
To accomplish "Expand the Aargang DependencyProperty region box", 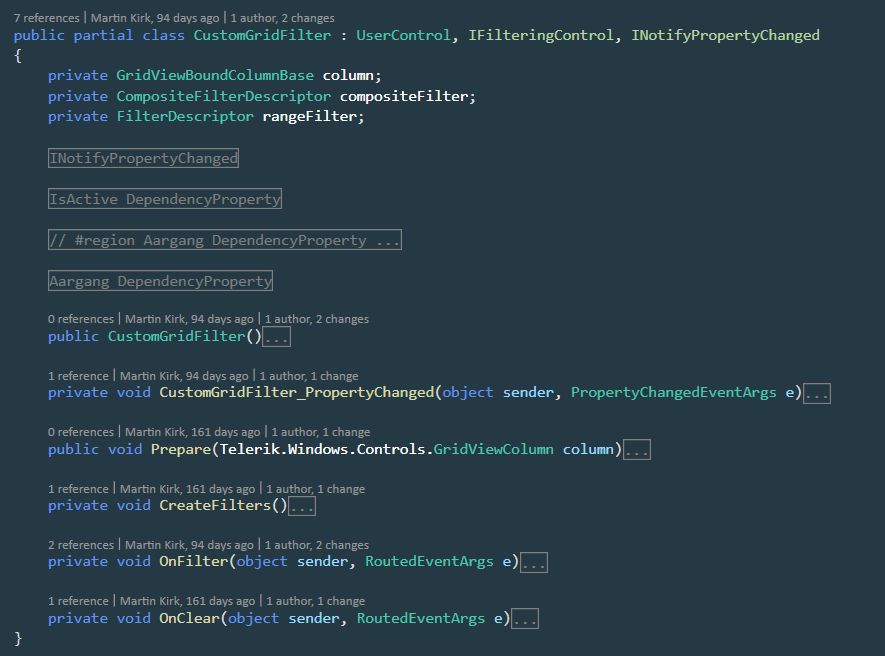I will pyautogui.click(x=160, y=281).
